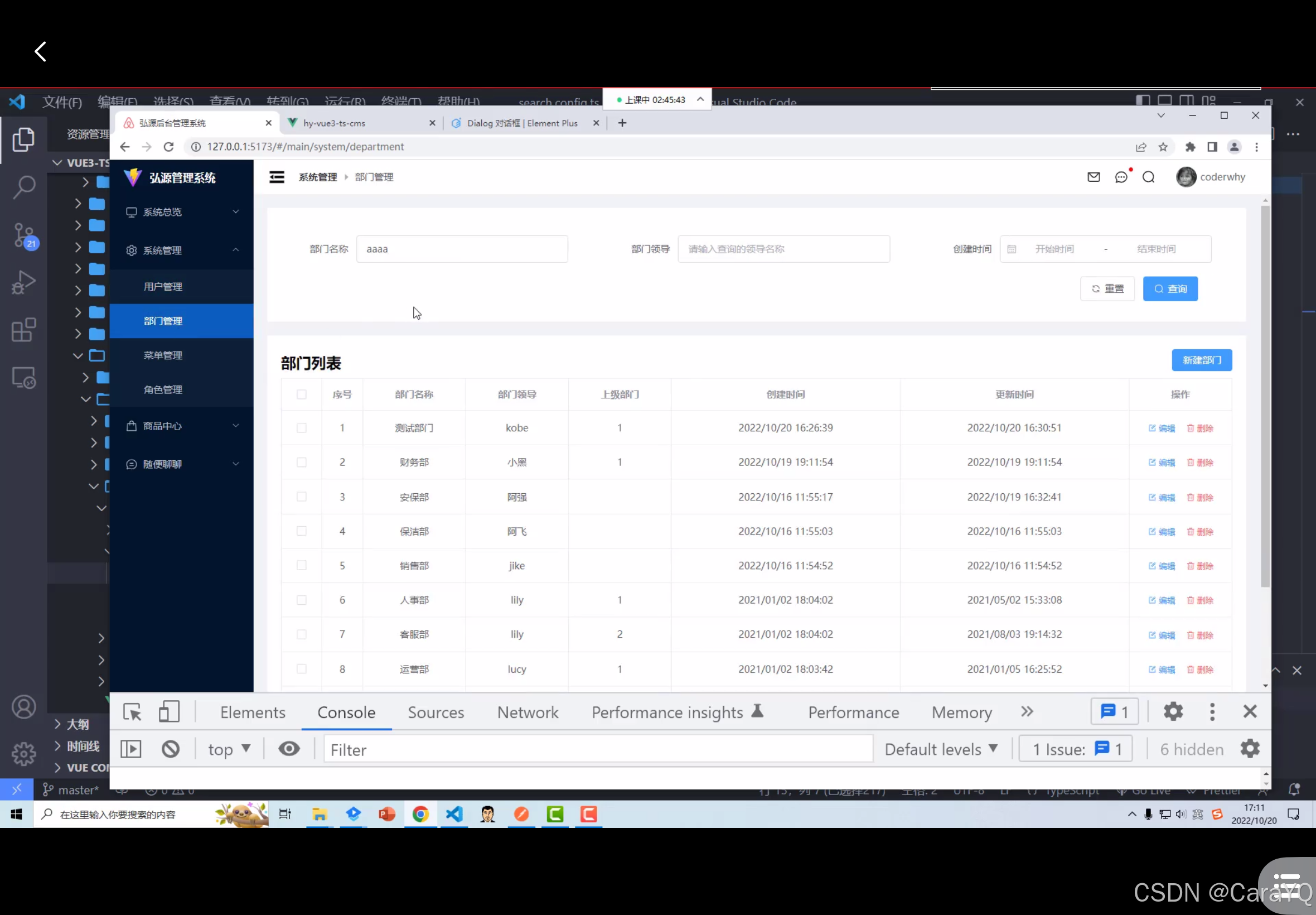Check the row for 运营部
The height and width of the screenshot is (915, 1316).
tap(301, 669)
